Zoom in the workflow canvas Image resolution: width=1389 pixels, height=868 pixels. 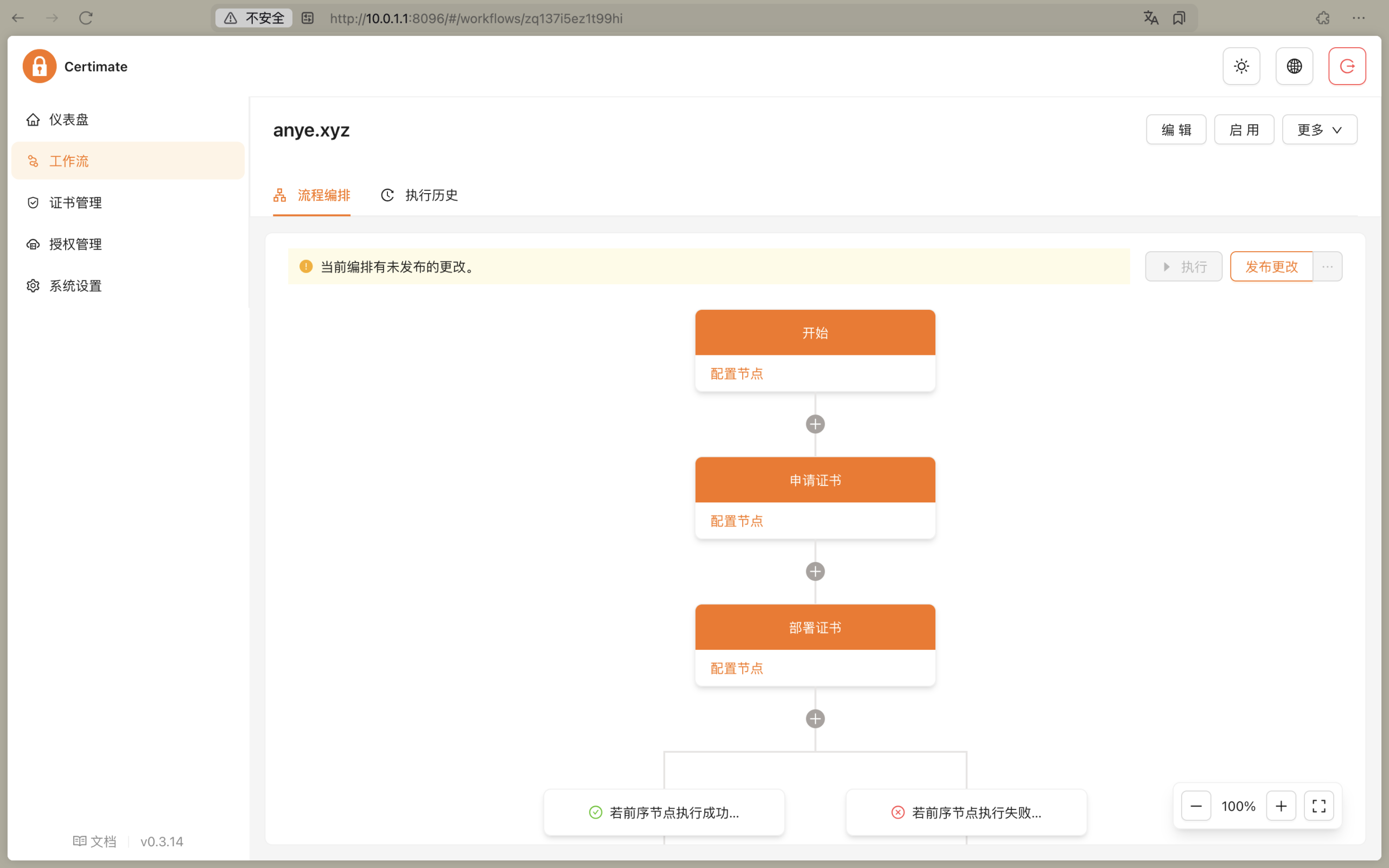[x=1281, y=806]
